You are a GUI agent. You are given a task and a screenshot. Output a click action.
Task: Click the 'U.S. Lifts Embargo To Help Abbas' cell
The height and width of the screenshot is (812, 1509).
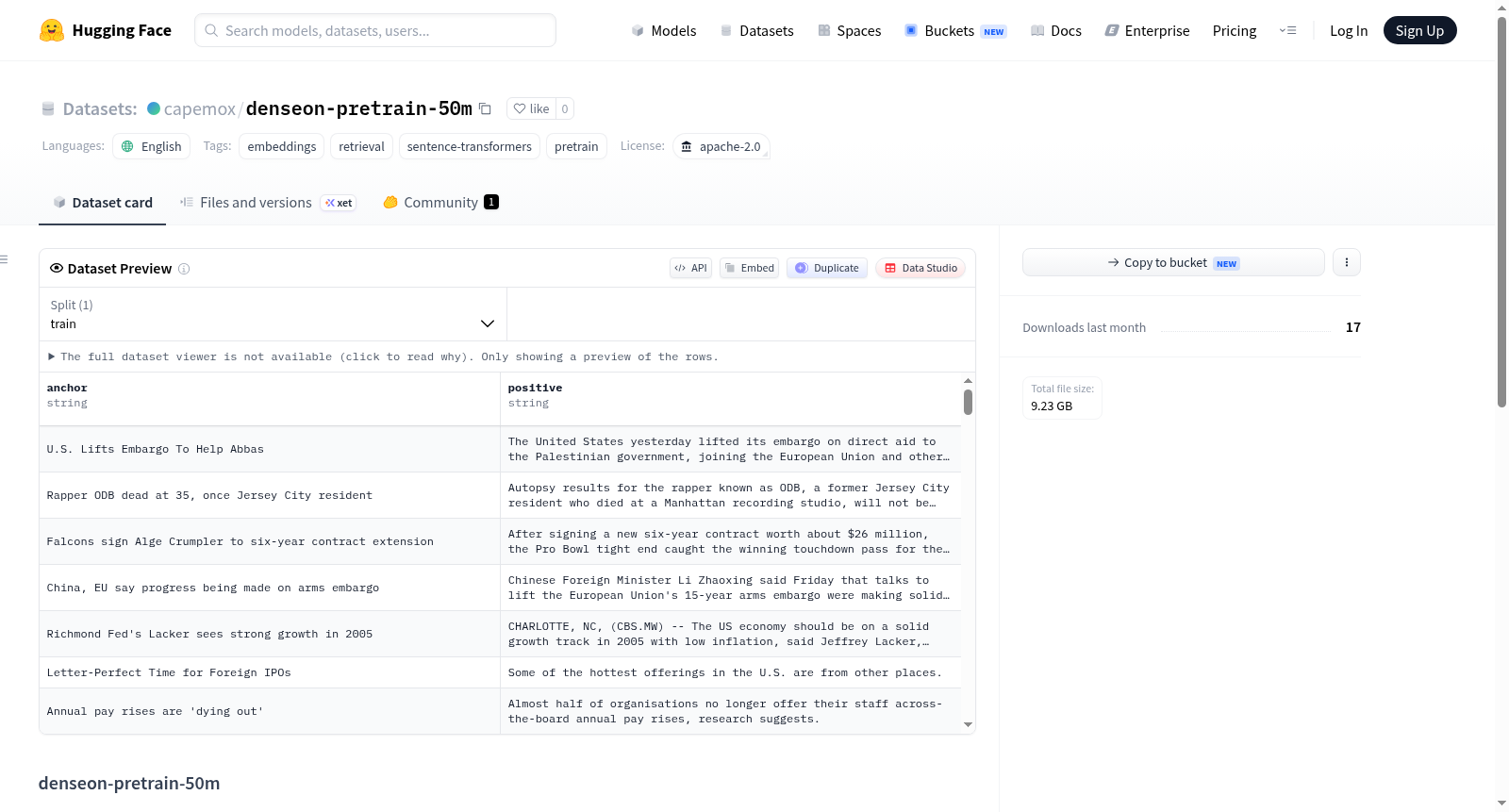[x=270, y=449]
